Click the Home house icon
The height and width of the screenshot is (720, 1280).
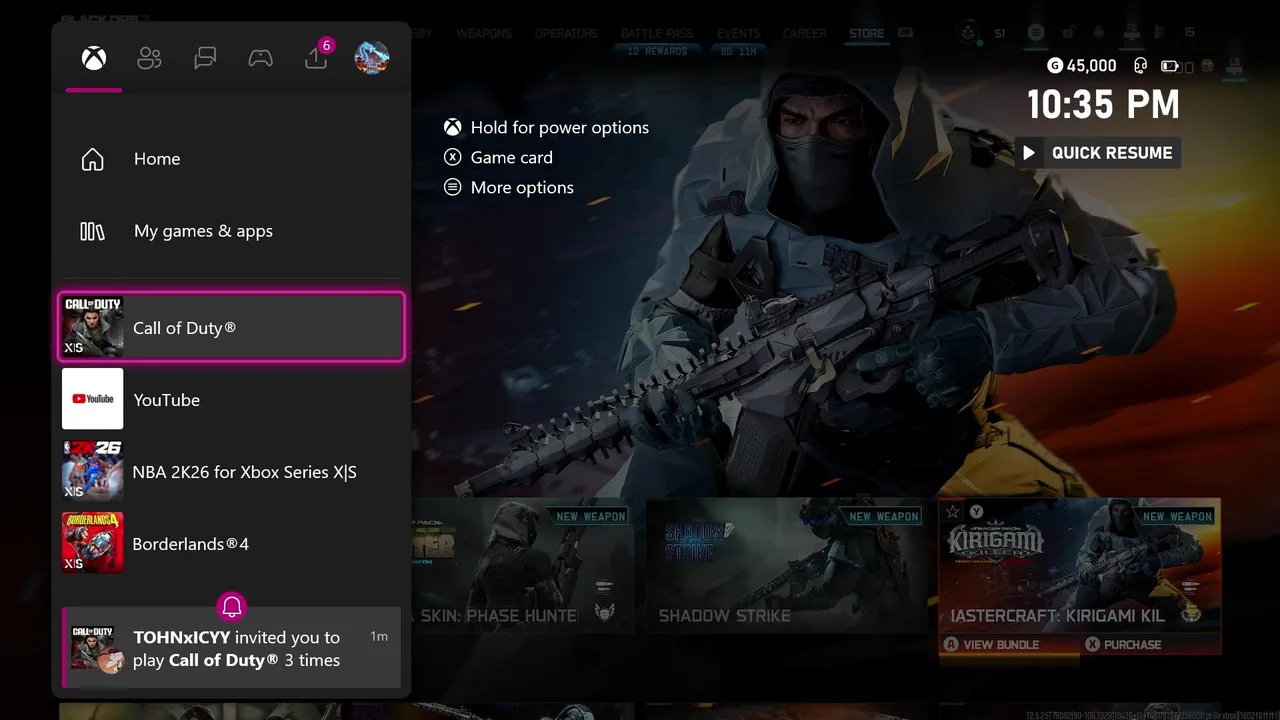click(92, 159)
